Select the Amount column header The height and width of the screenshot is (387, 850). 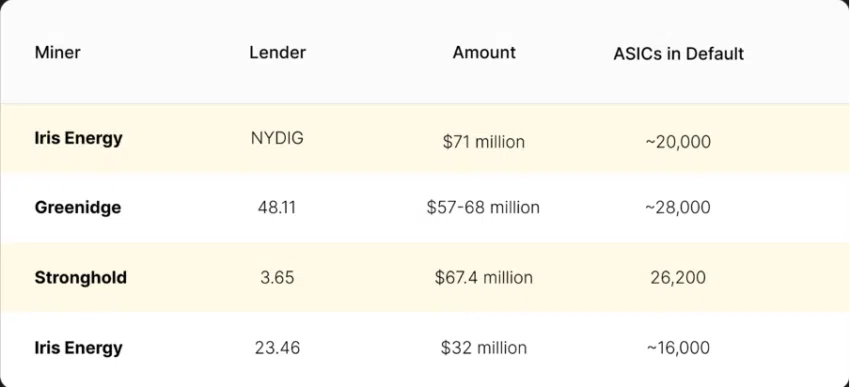point(484,53)
